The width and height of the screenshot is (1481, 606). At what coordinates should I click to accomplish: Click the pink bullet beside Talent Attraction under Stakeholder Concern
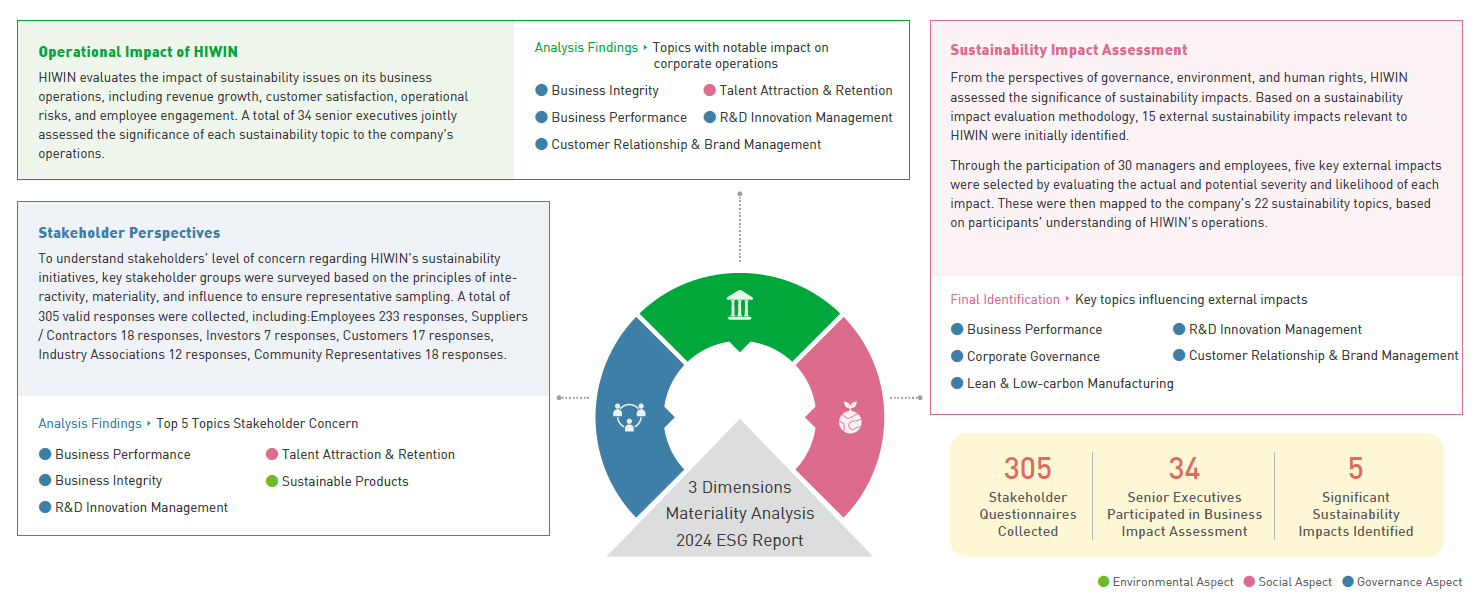[272, 454]
